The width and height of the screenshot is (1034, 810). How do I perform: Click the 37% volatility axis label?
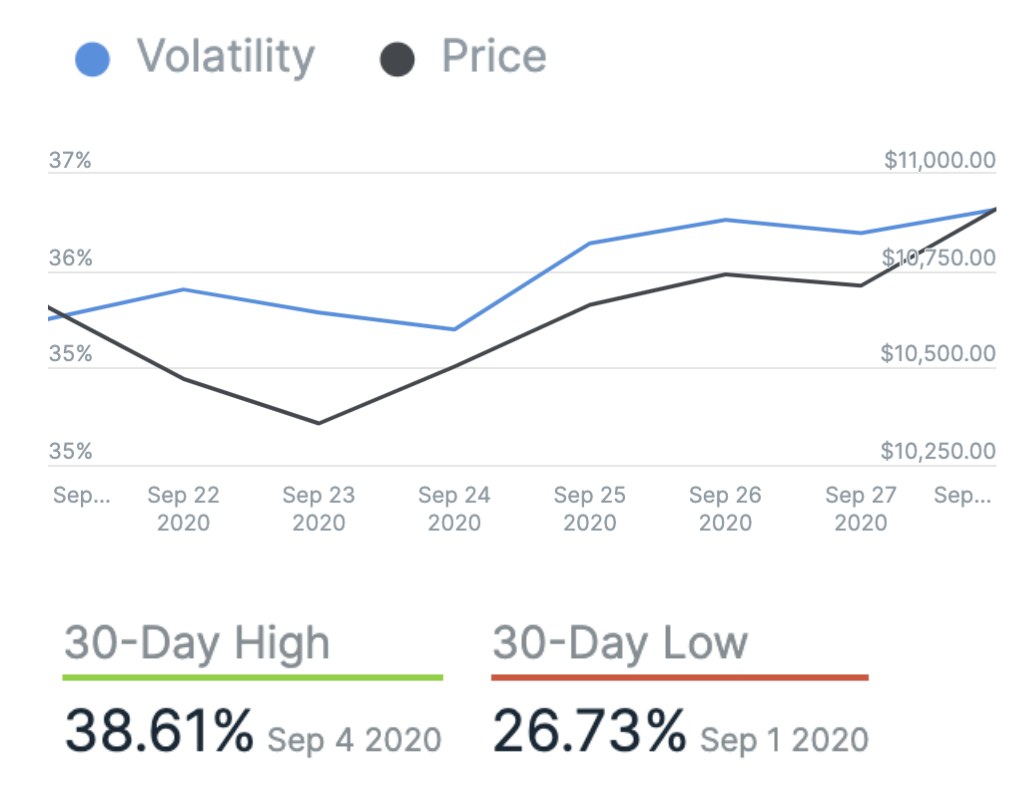[x=70, y=160]
